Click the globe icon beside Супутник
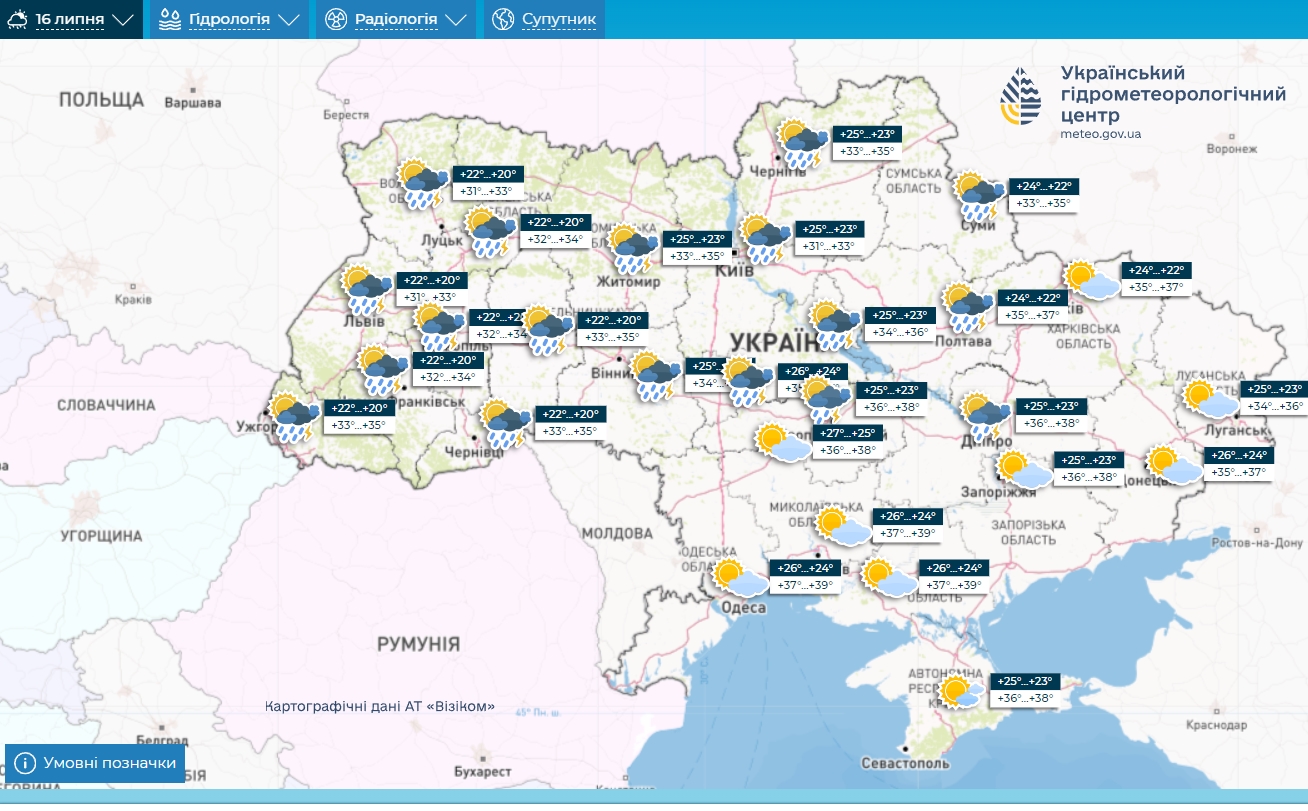This screenshot has width=1308, height=811. click(x=503, y=19)
